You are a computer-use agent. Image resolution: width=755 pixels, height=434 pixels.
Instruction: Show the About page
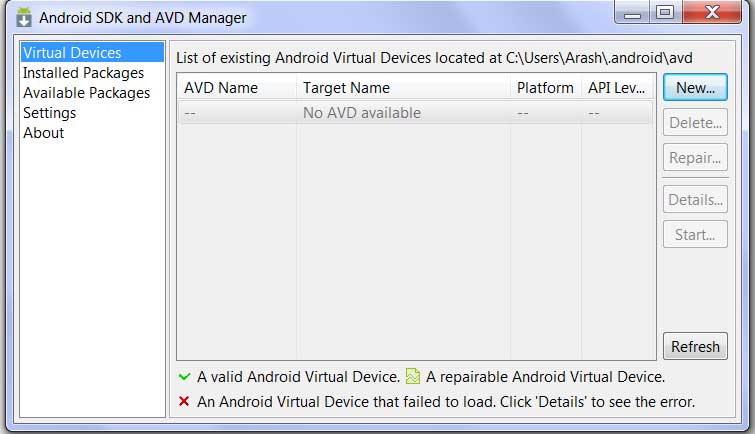pyautogui.click(x=43, y=132)
